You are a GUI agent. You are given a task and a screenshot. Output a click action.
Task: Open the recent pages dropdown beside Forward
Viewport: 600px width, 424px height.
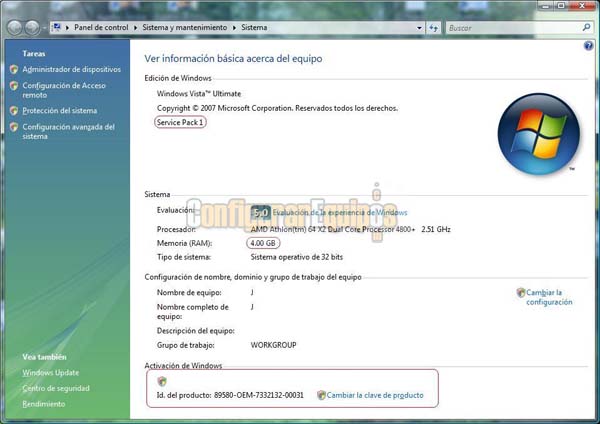pos(44,28)
